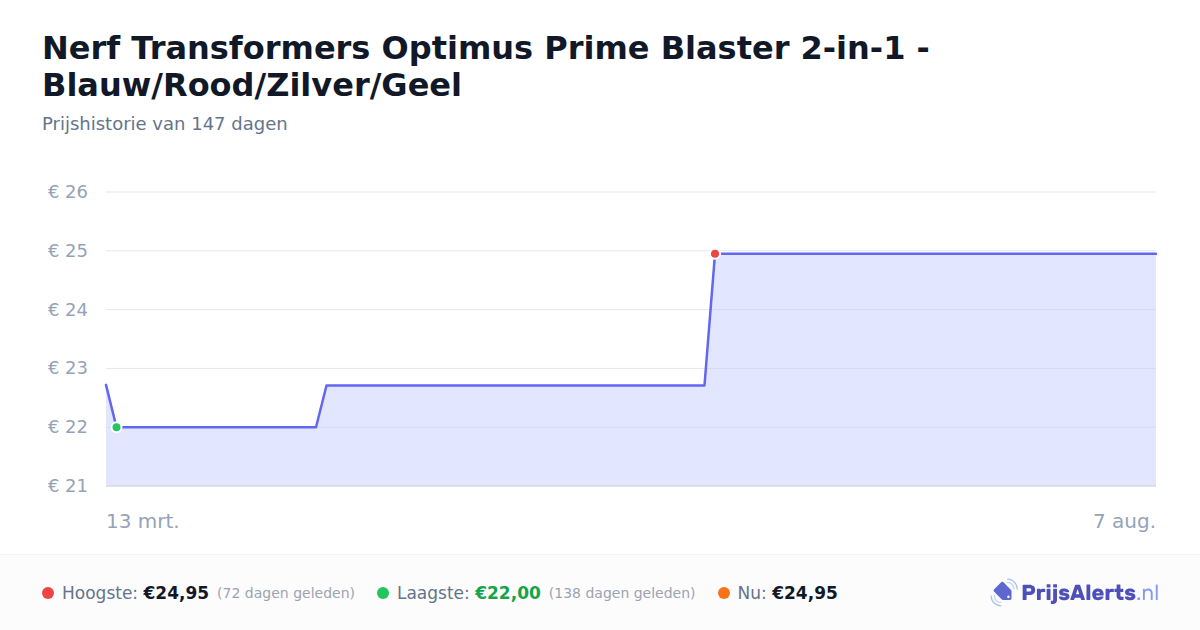
Task: Click the '72 dagen geleden' note
Action: pyautogui.click(x=286, y=593)
